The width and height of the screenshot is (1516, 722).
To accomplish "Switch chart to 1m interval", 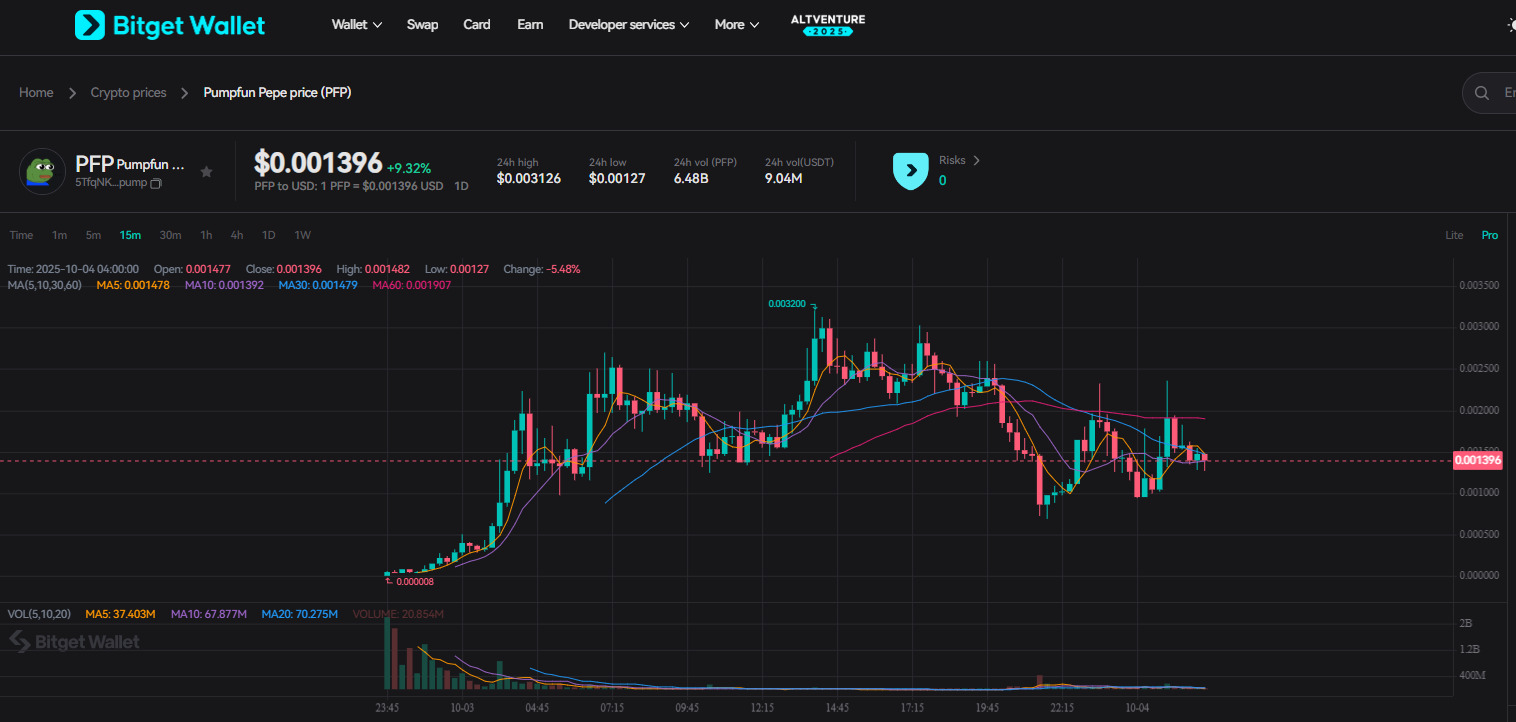I will [x=60, y=235].
